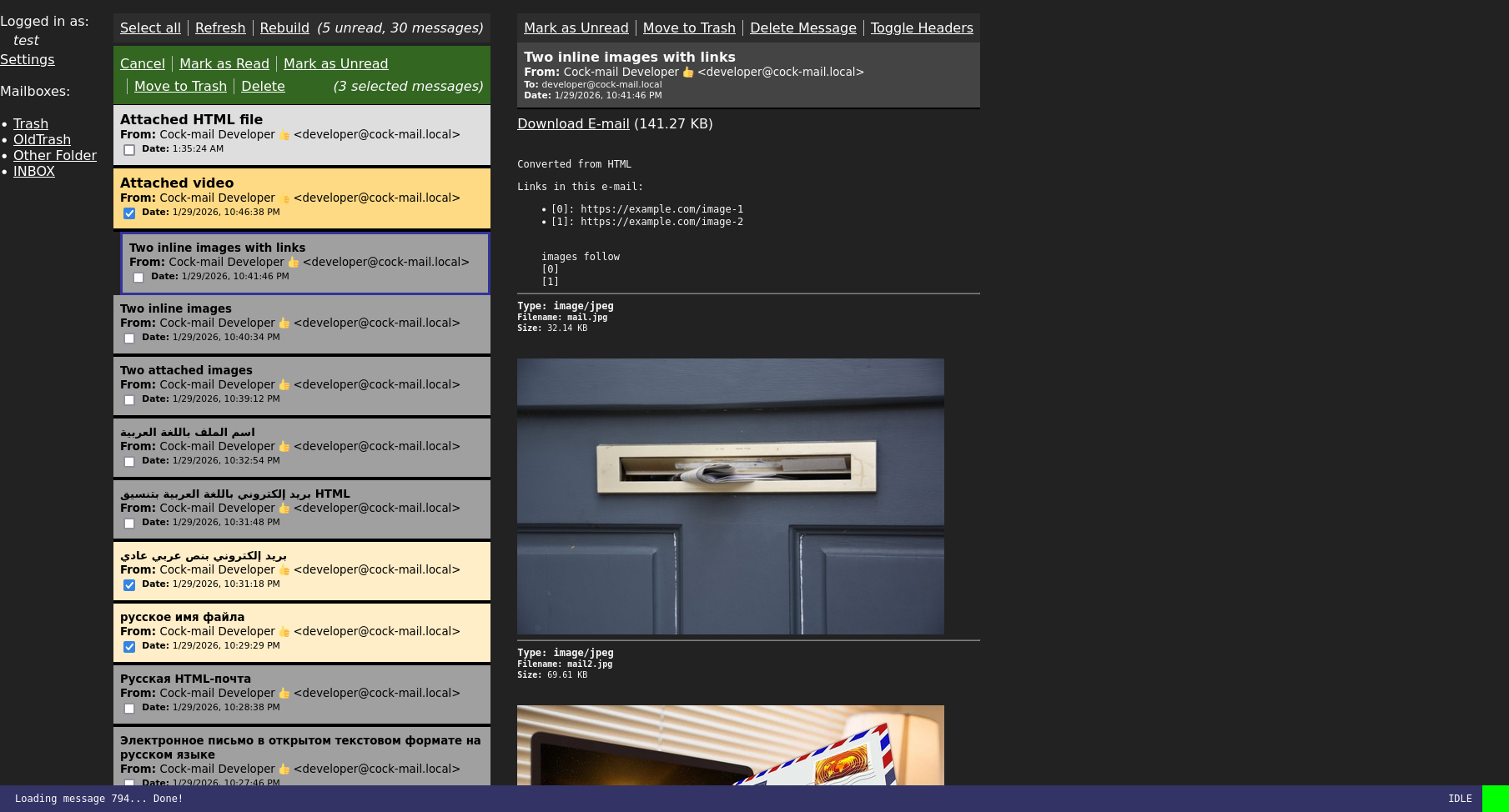Open the Trash mailbox

31,123
